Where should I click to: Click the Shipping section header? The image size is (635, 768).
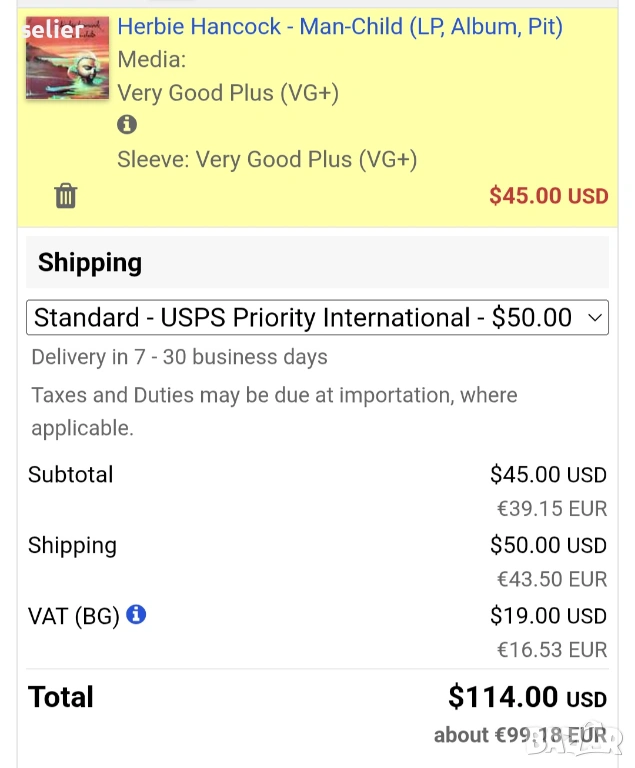[x=90, y=263]
